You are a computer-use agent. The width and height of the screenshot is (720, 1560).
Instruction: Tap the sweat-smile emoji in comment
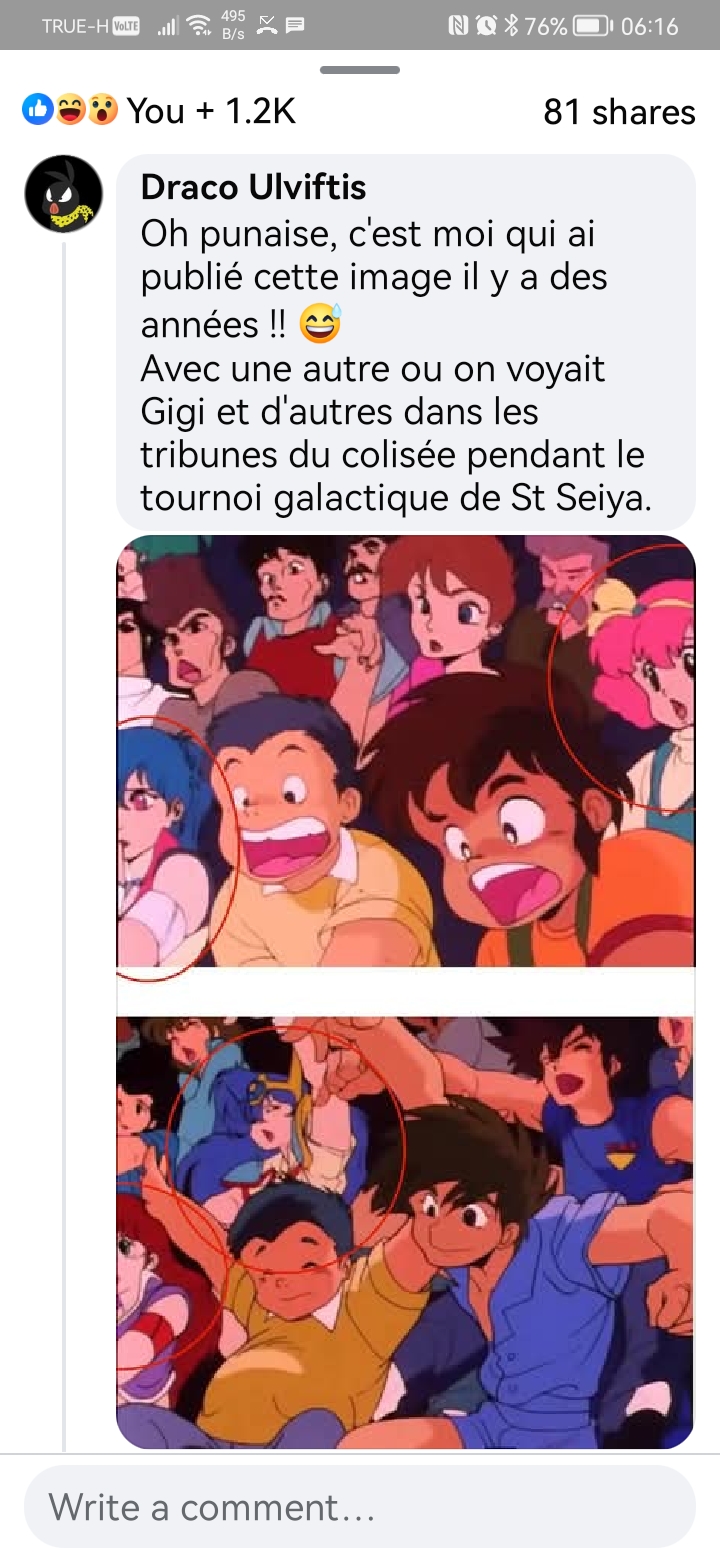point(320,324)
